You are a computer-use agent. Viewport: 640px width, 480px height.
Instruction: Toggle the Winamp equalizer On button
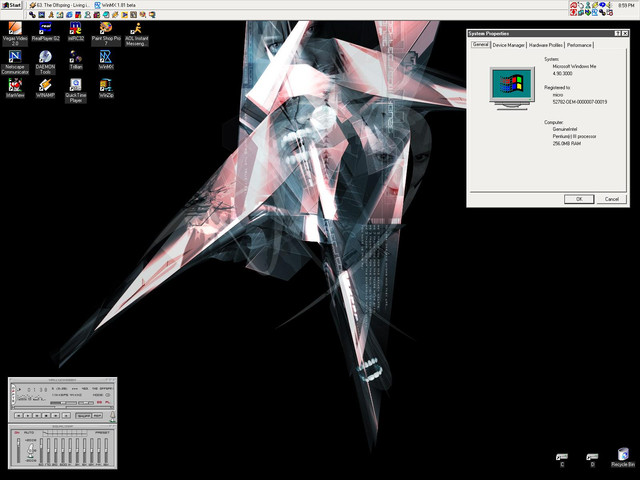pyautogui.click(x=17, y=431)
